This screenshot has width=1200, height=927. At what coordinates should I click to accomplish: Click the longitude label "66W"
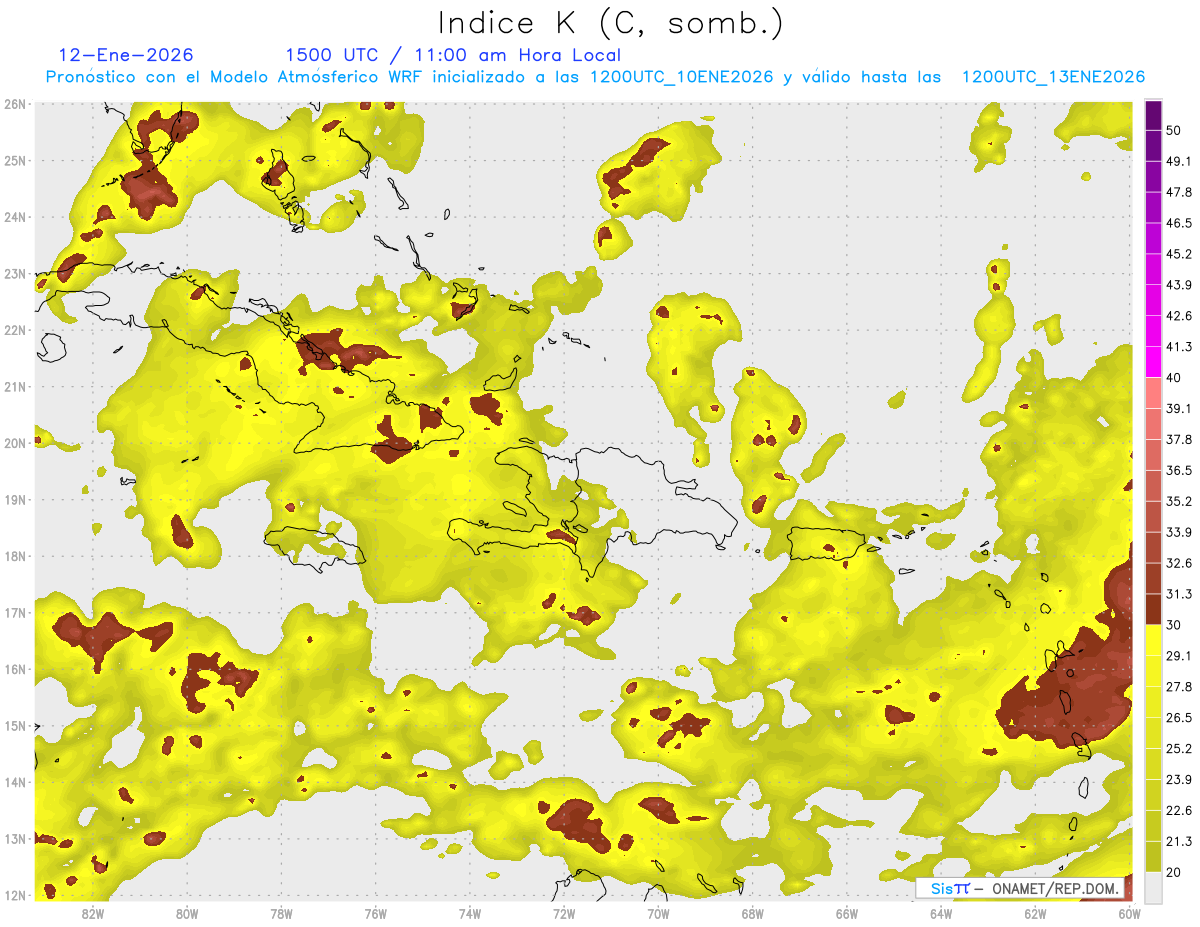coord(847,913)
